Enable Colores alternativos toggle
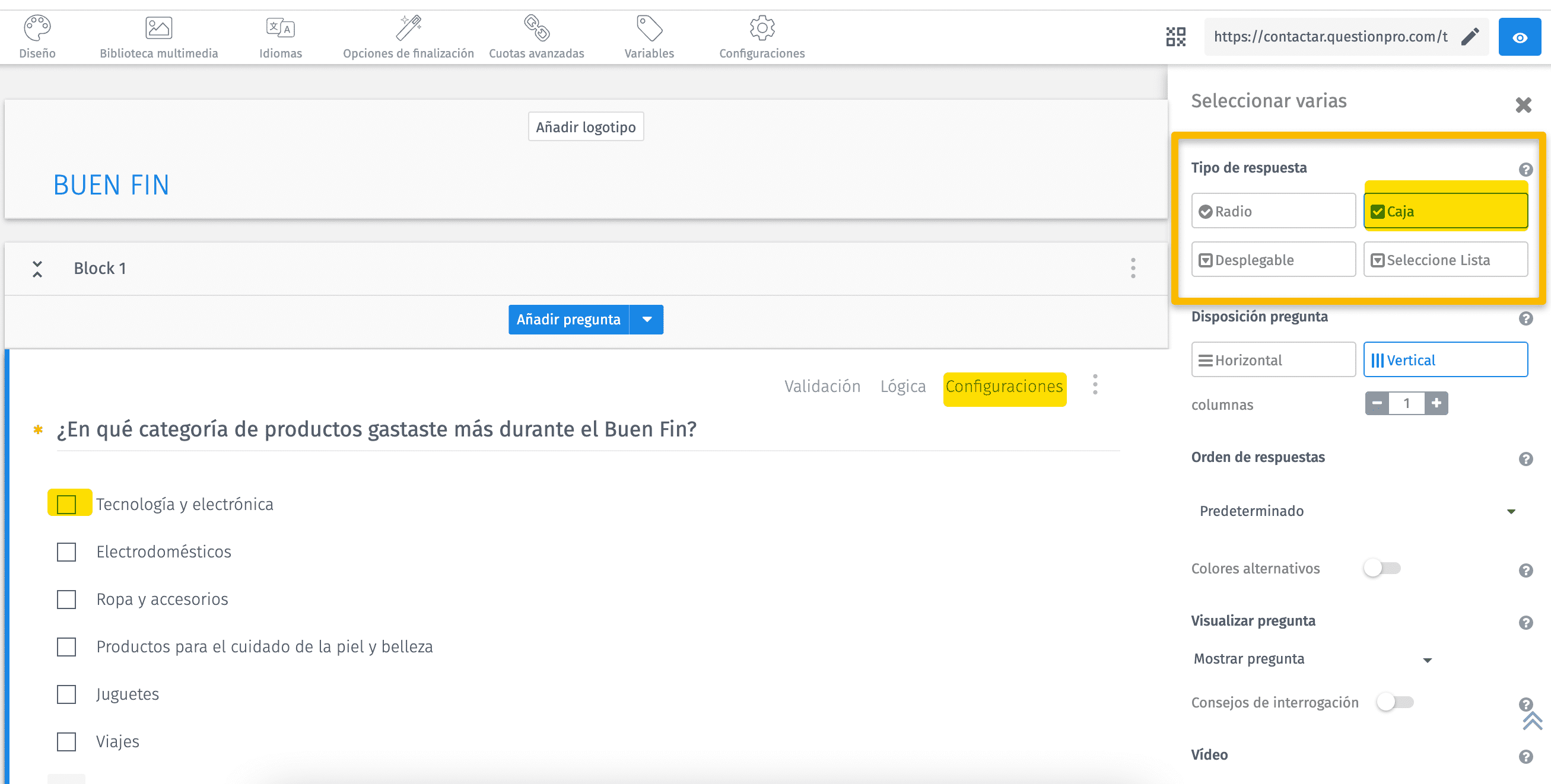 [1382, 568]
